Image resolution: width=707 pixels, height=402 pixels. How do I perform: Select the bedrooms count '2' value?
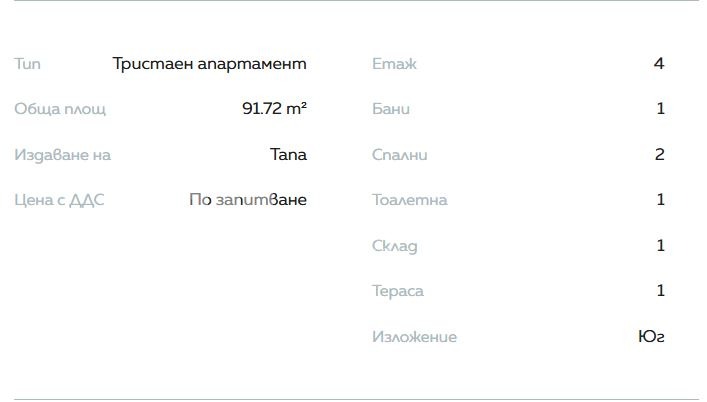point(659,155)
